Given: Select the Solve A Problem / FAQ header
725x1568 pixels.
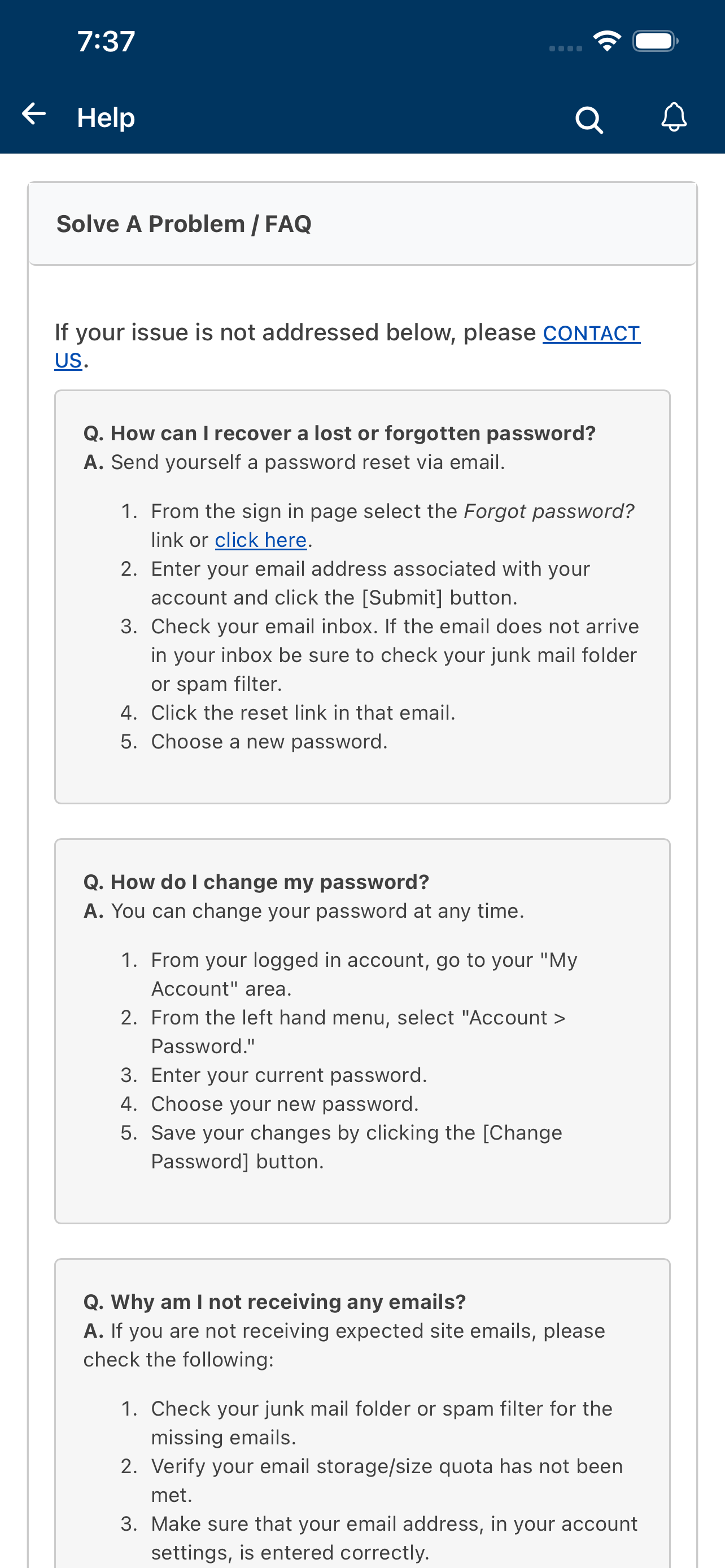Looking at the screenshot, I should click(184, 224).
